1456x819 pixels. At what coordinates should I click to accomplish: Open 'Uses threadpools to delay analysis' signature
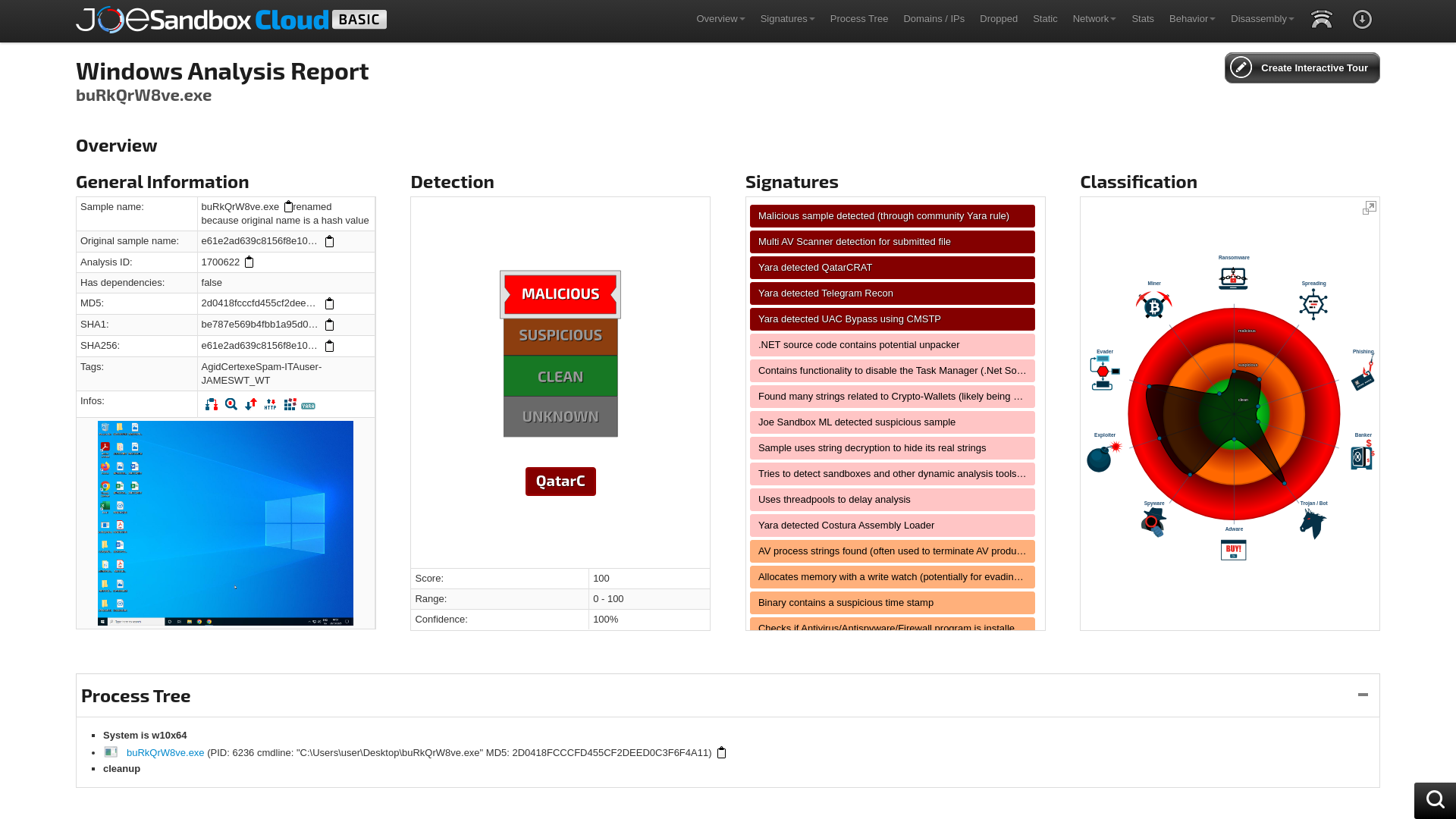[x=892, y=500]
